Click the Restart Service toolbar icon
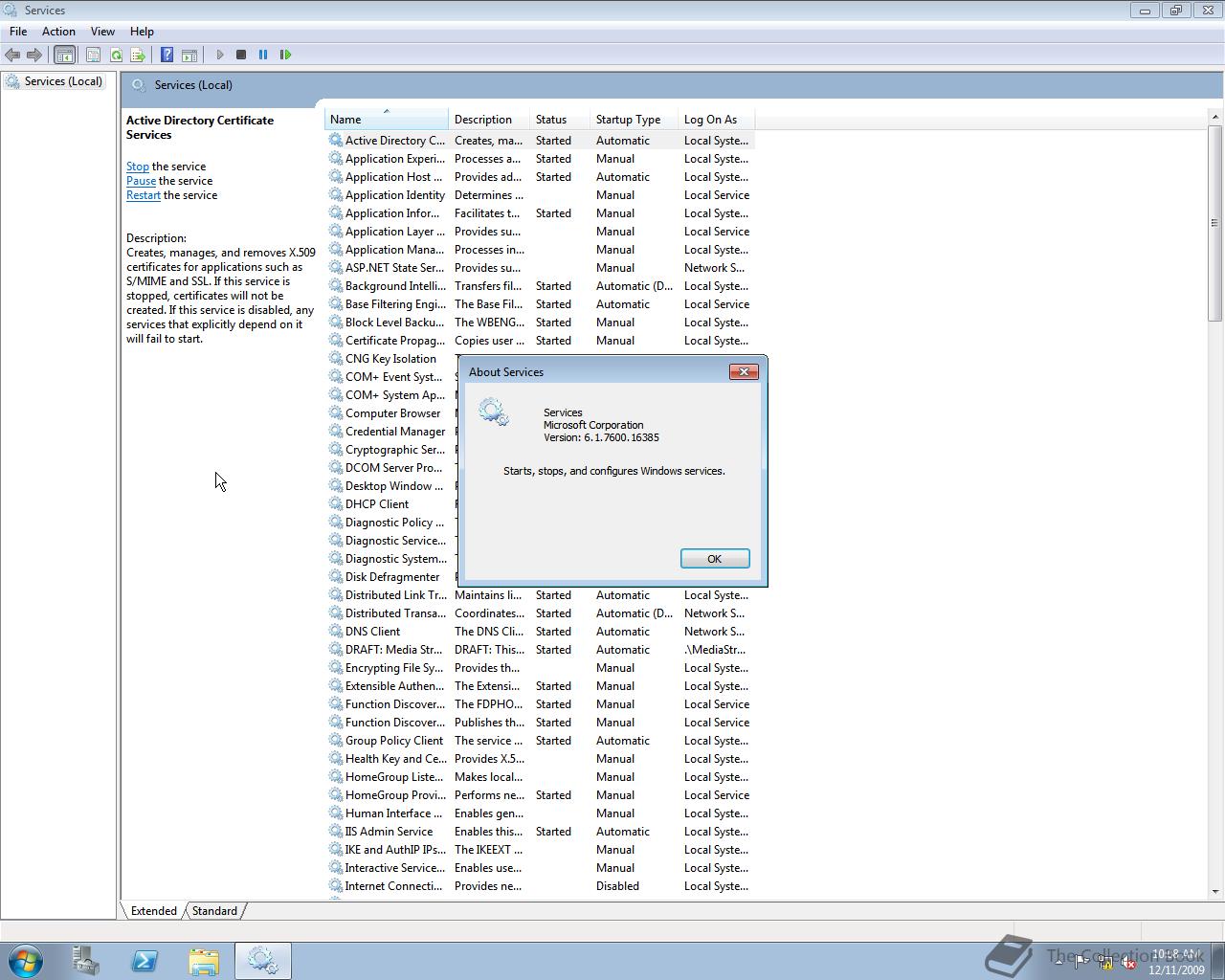Image resolution: width=1225 pixels, height=980 pixels. (285, 55)
